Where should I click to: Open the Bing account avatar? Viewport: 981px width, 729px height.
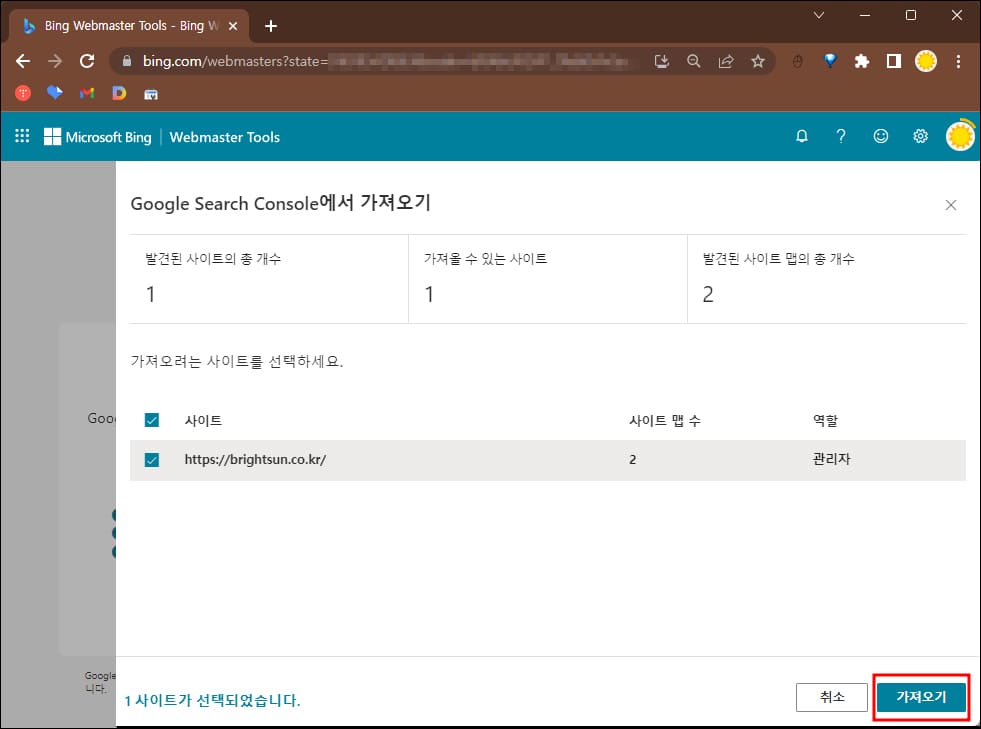point(960,136)
